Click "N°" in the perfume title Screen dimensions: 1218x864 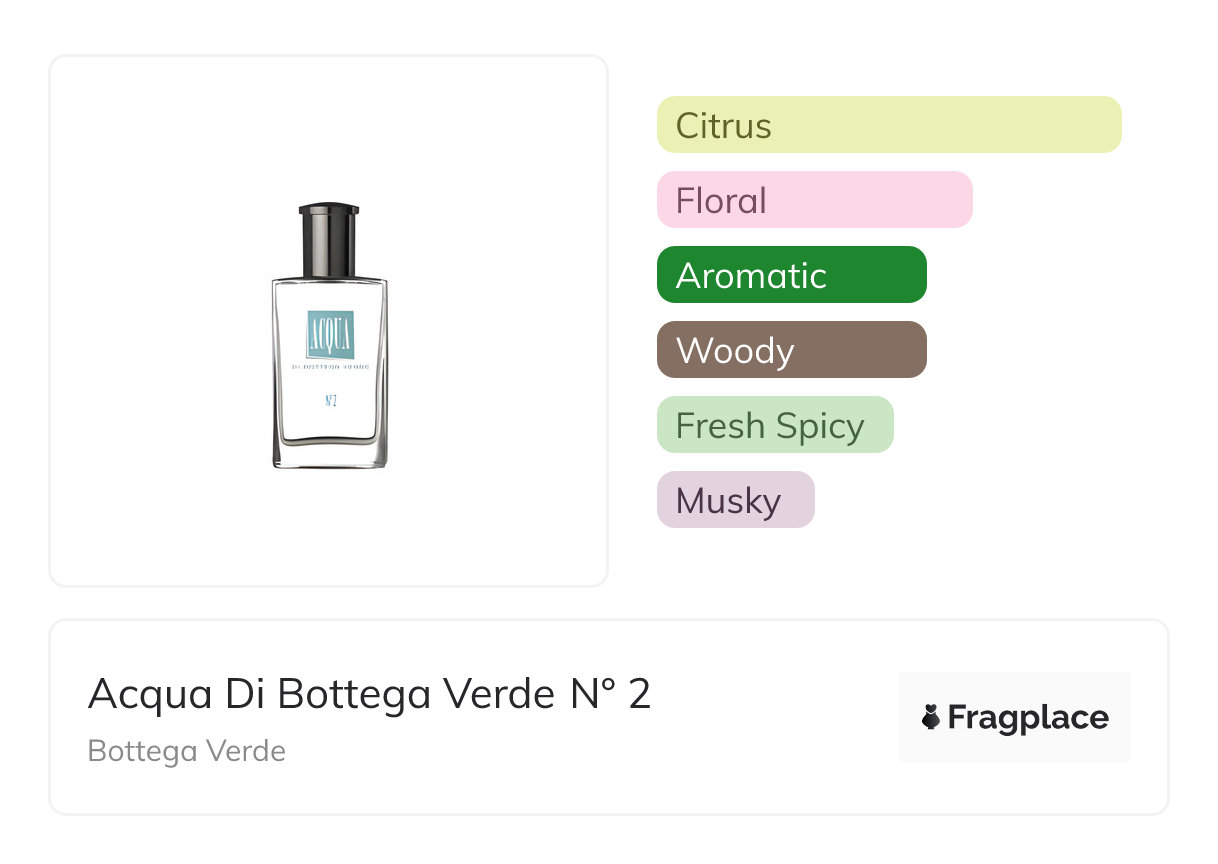[592, 694]
